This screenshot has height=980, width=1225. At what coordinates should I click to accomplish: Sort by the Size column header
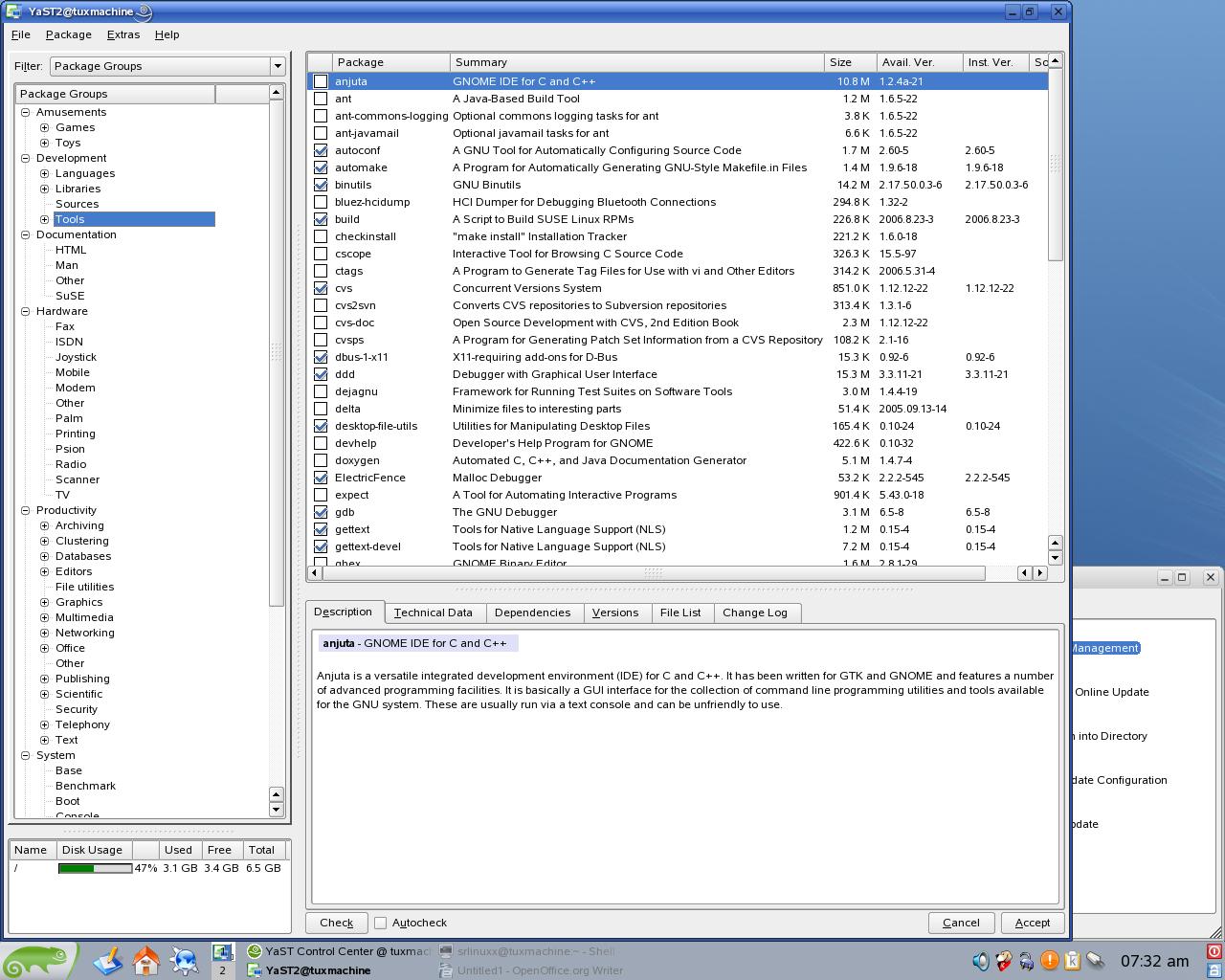click(x=851, y=62)
